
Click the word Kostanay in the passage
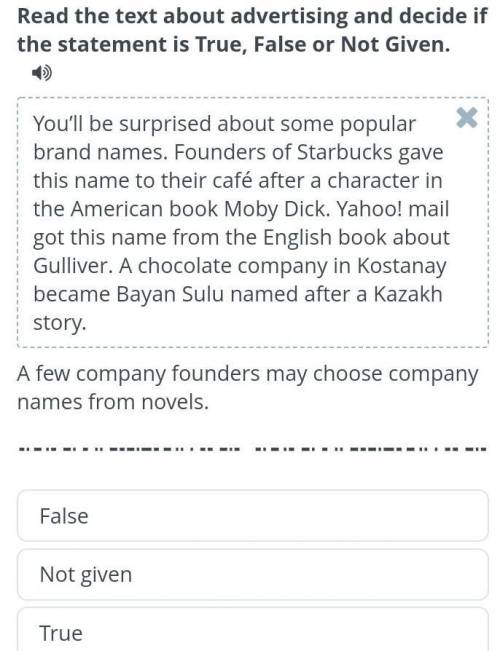click(402, 267)
